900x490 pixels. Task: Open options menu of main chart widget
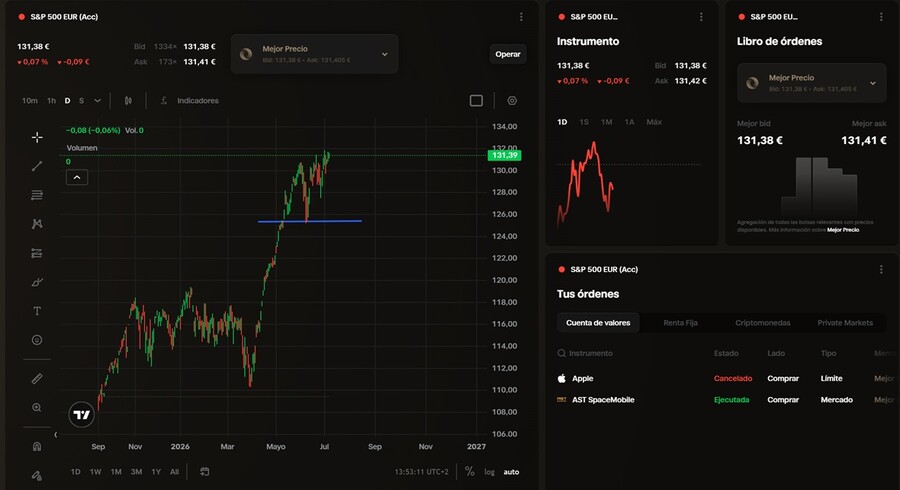pos(521,17)
